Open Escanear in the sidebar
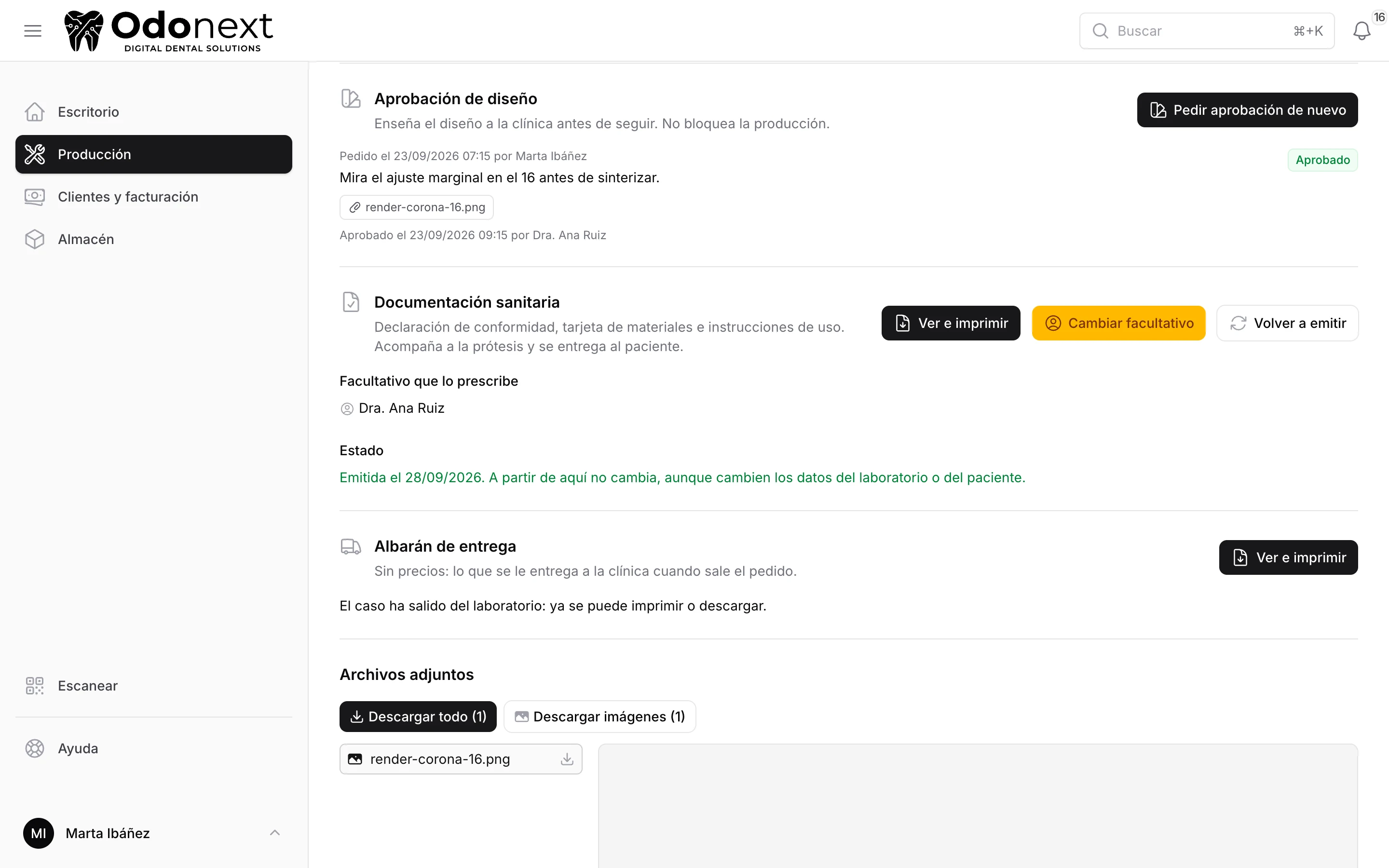 pos(154,685)
